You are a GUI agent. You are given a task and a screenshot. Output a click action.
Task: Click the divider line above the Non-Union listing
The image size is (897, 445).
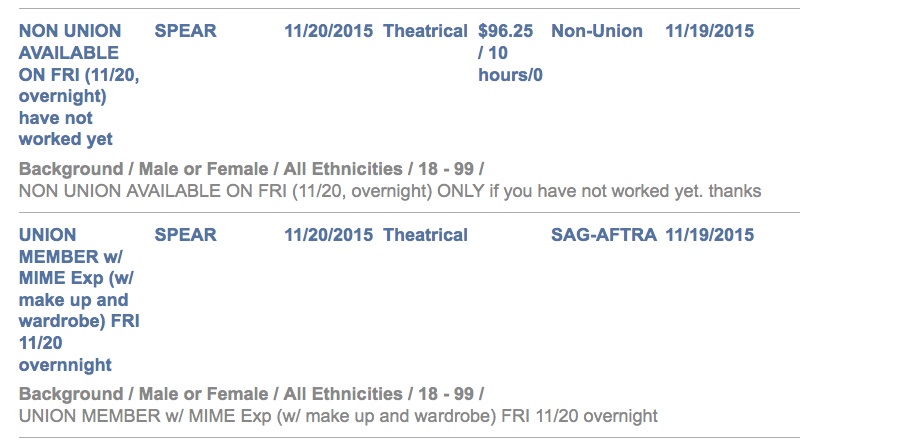click(409, 9)
